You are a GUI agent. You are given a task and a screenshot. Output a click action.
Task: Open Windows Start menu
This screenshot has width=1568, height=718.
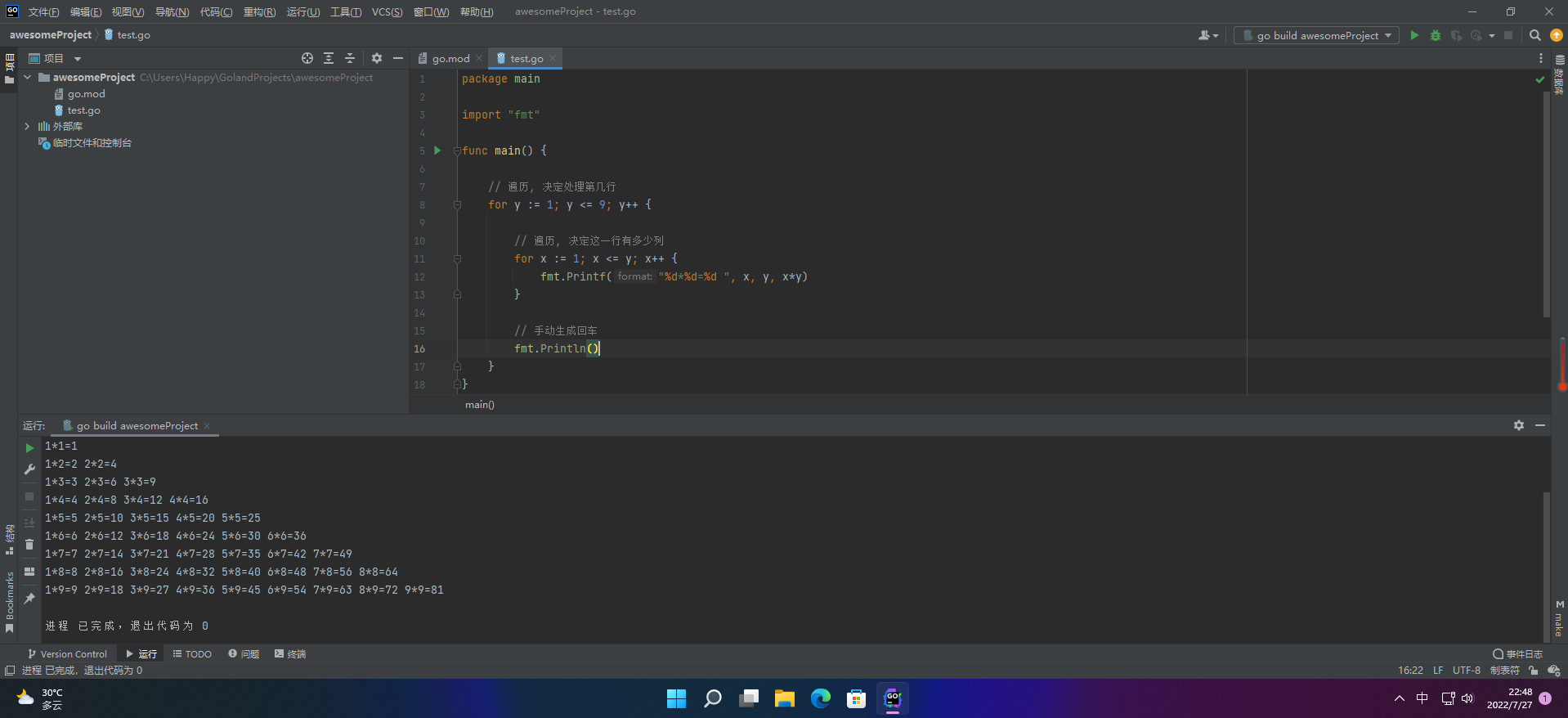pyautogui.click(x=676, y=698)
